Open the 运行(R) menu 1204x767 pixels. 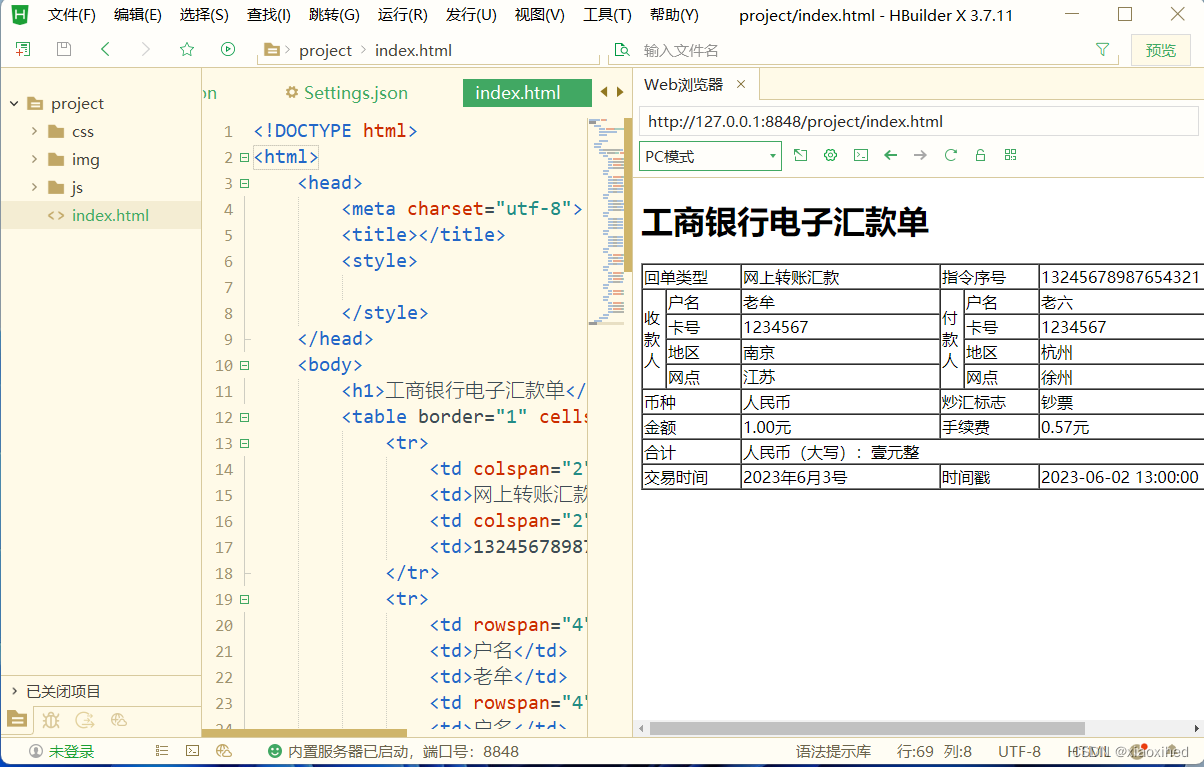point(403,15)
